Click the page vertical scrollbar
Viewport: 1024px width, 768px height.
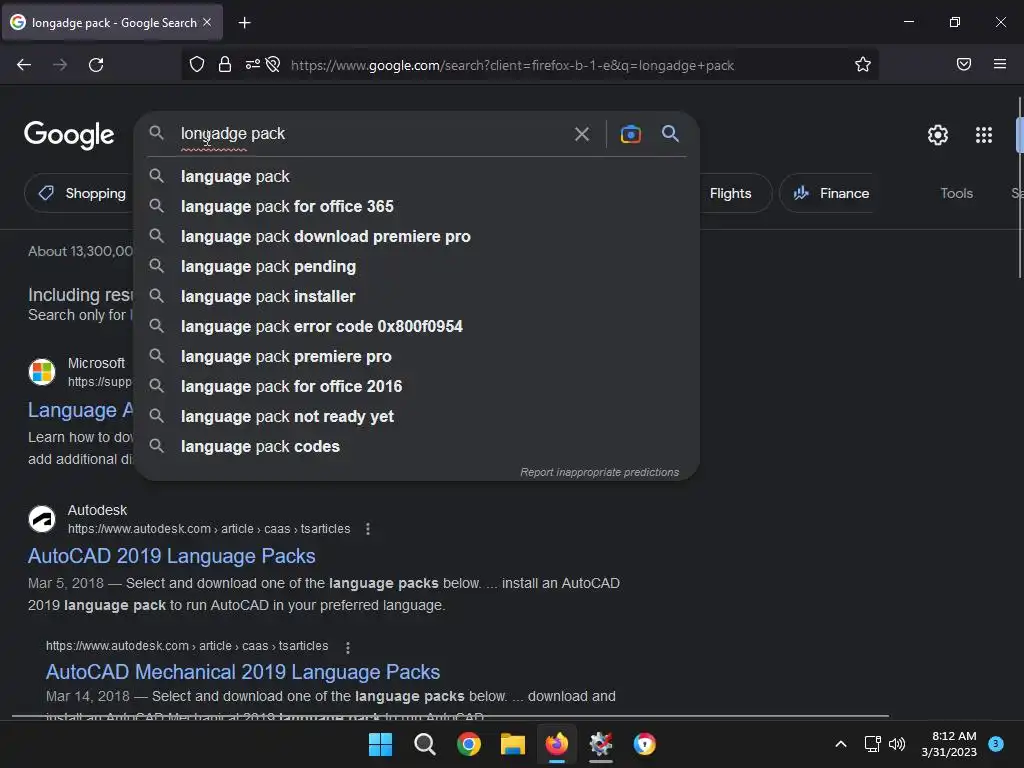[x=1019, y=188]
